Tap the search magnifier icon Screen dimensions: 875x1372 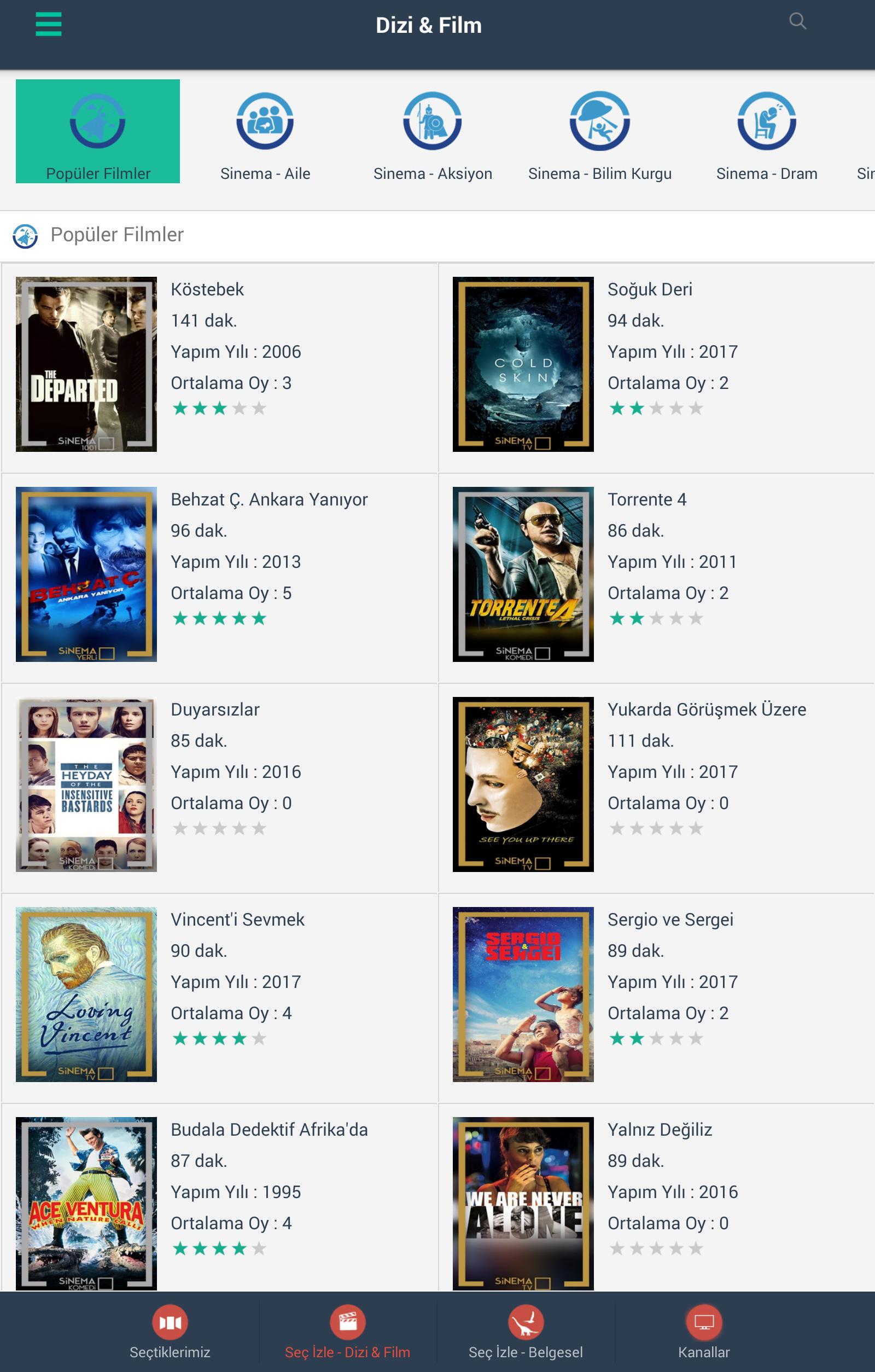click(x=797, y=22)
